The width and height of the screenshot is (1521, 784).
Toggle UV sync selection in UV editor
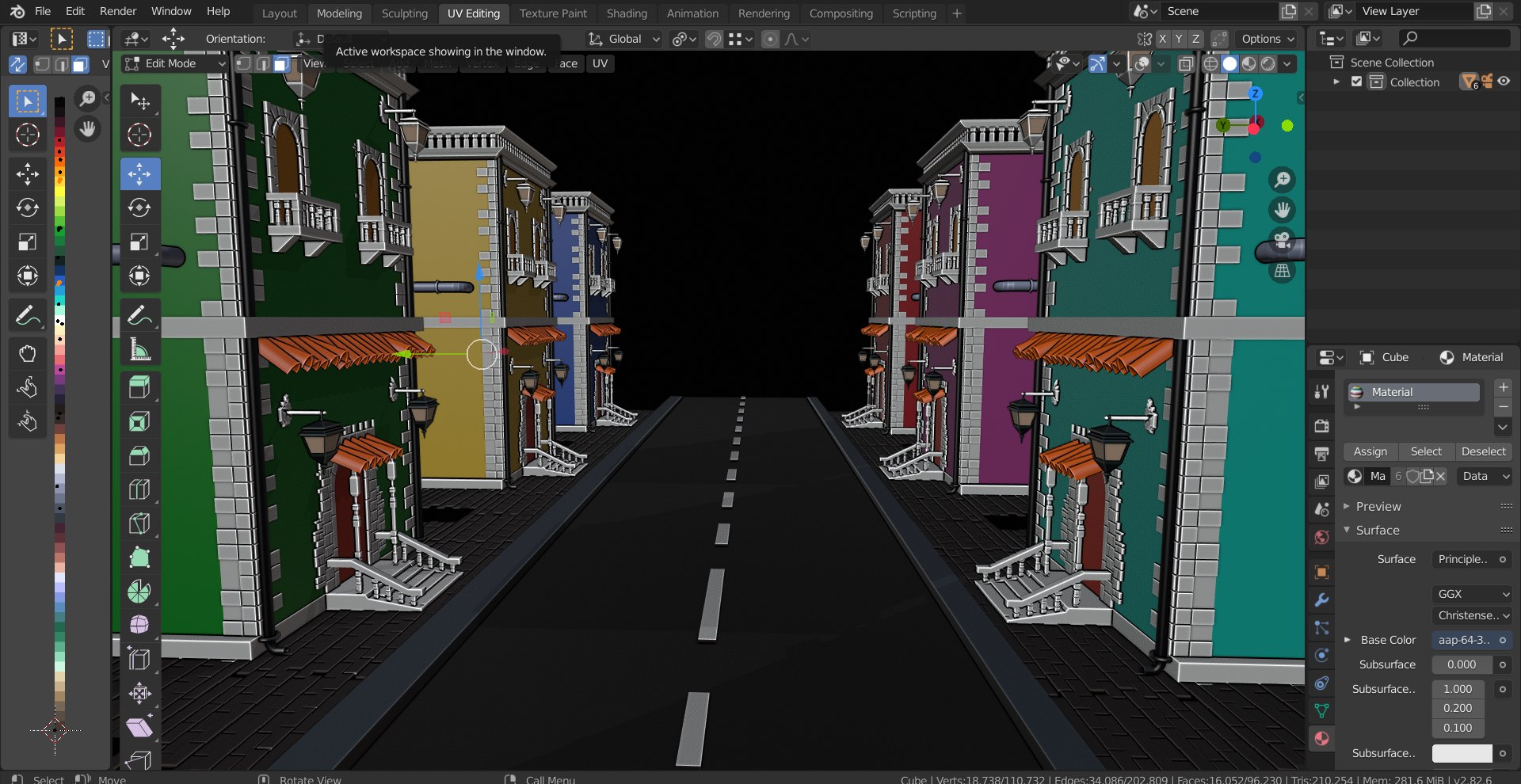click(17, 64)
